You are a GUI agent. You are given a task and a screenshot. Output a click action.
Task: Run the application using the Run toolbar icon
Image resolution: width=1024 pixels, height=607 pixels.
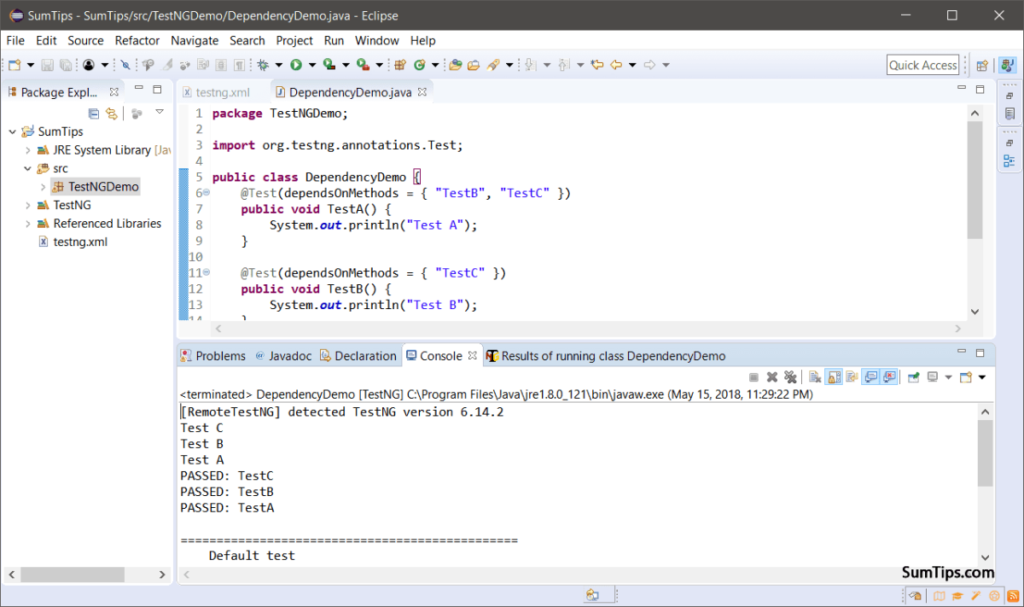tap(296, 64)
